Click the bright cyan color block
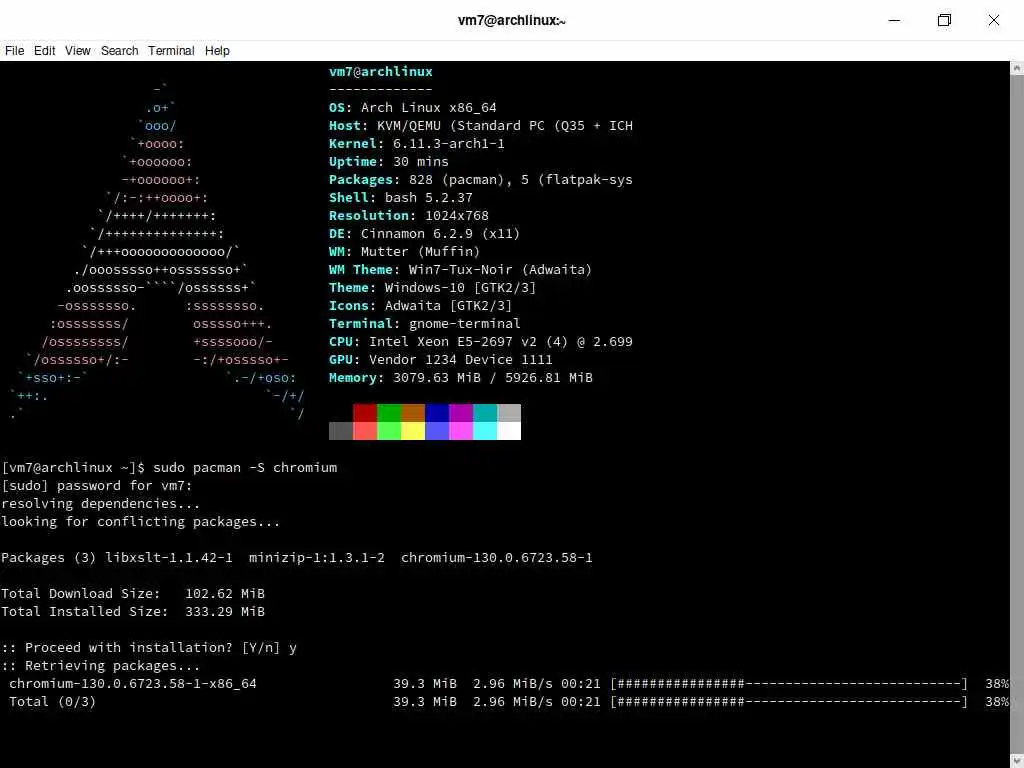The width and height of the screenshot is (1024, 768). pyautogui.click(x=485, y=431)
